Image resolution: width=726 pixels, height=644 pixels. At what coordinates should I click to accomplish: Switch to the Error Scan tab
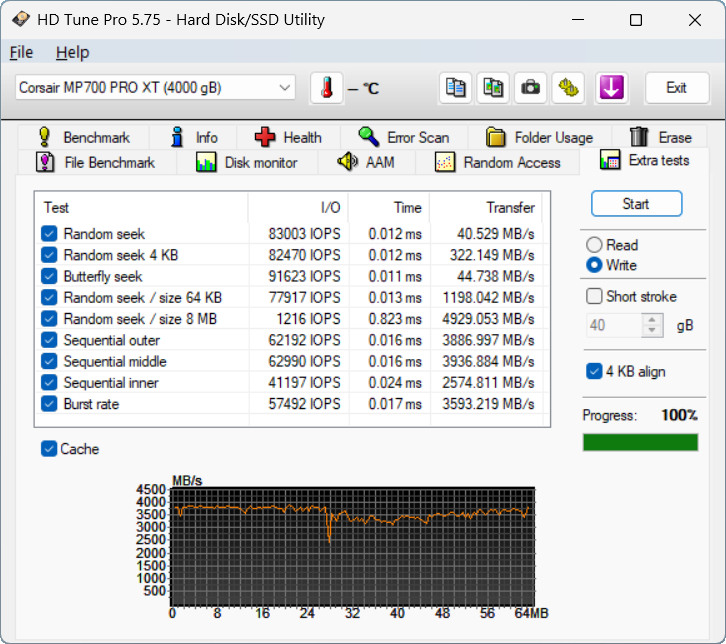click(404, 138)
